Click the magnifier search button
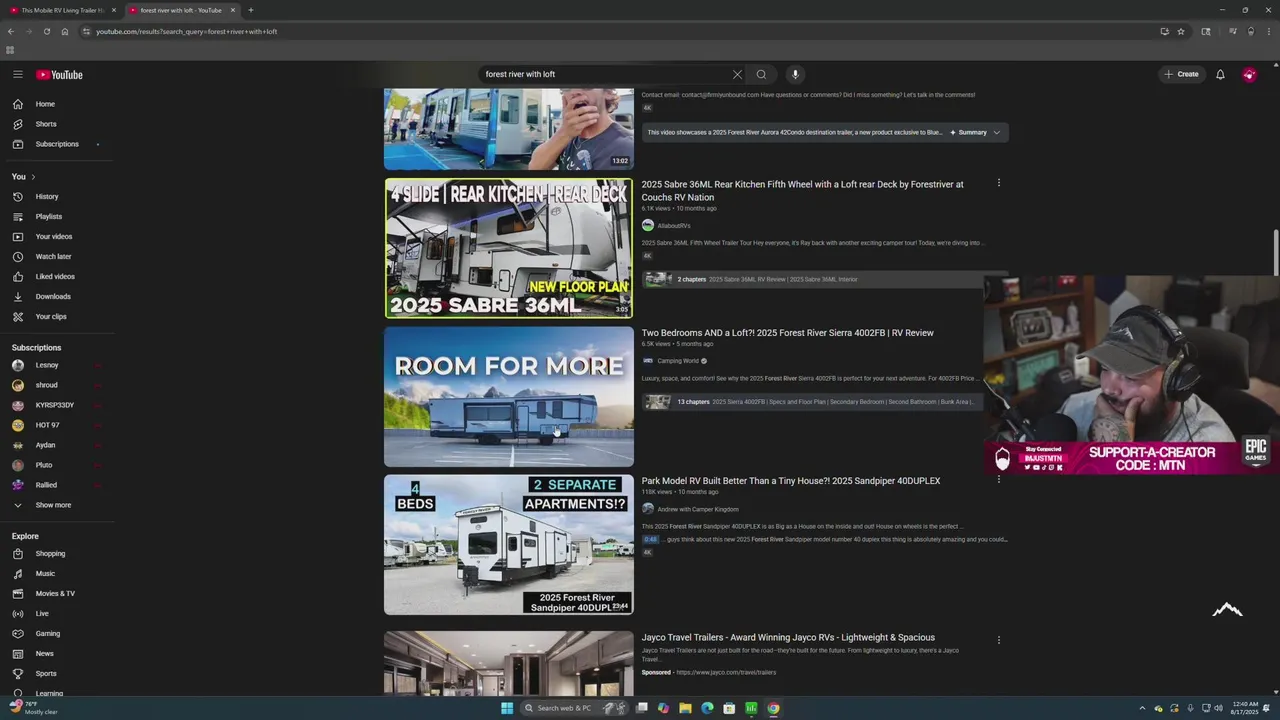This screenshot has width=1280, height=720. 761,74
